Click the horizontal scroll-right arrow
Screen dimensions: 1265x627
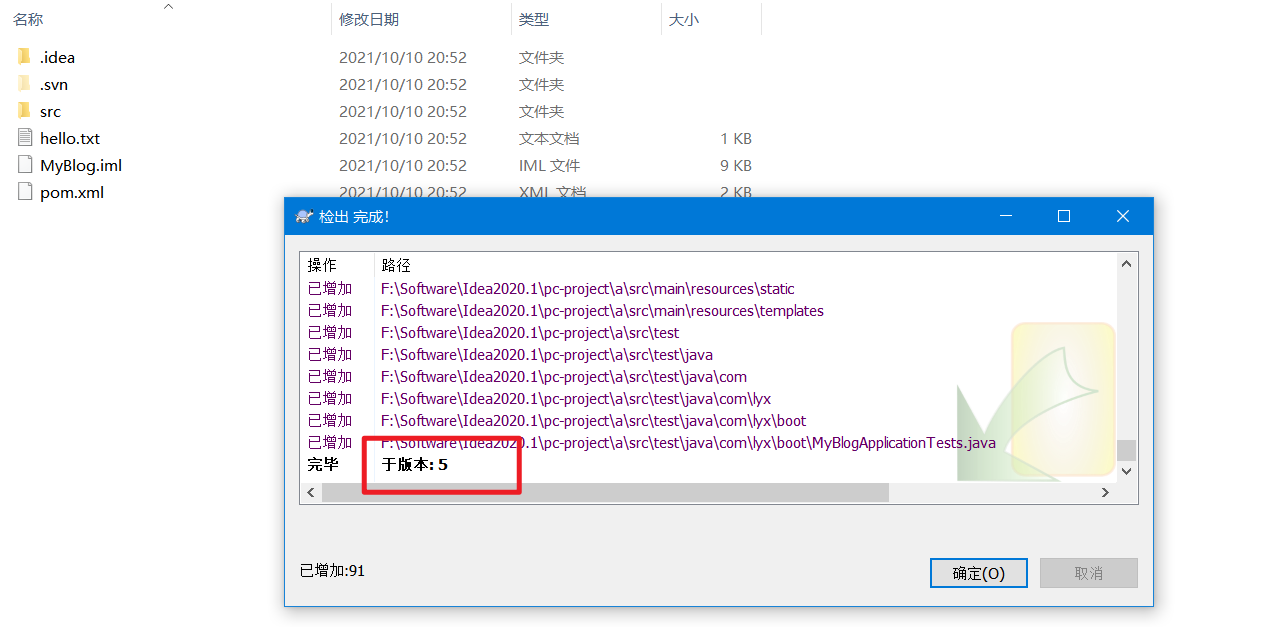tap(1105, 492)
